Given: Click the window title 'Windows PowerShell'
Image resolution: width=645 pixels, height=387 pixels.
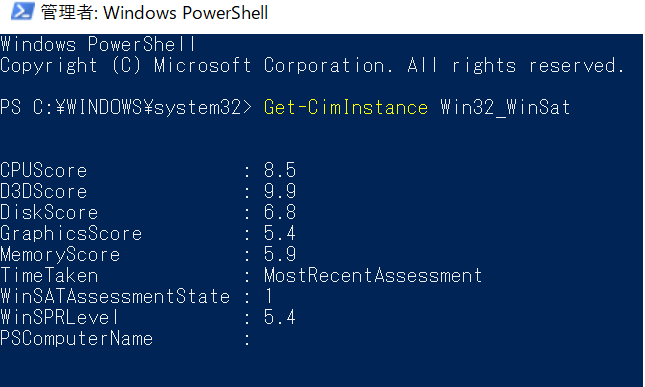Looking at the screenshot, I should pyautogui.click(x=186, y=13).
